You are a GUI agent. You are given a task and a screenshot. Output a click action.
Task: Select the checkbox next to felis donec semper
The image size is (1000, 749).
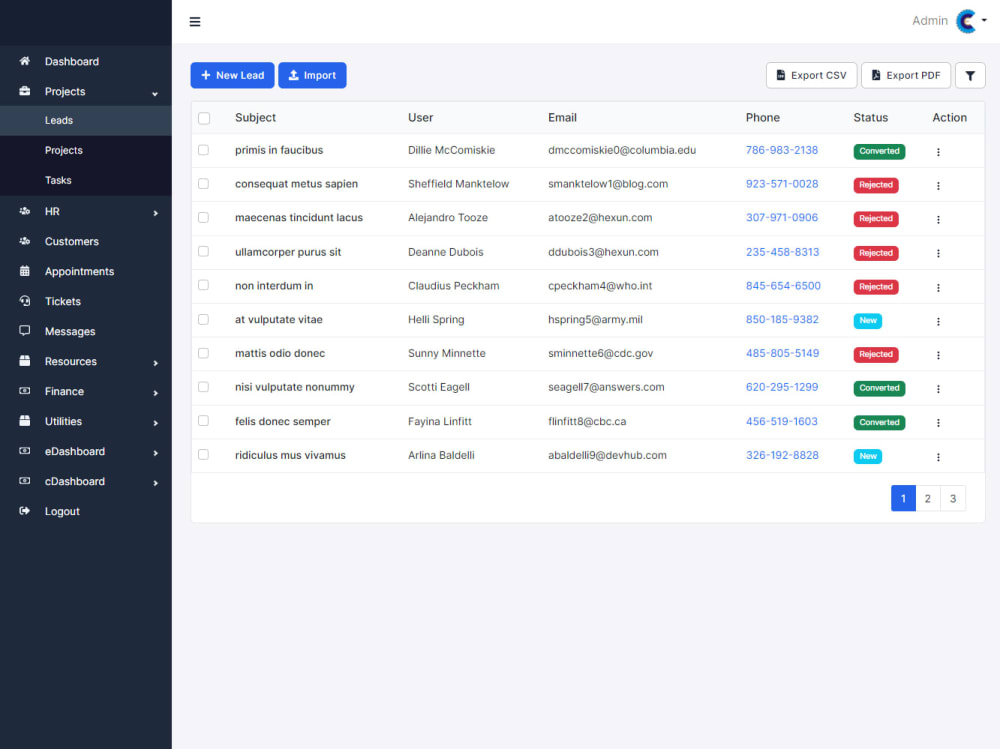[x=204, y=421]
